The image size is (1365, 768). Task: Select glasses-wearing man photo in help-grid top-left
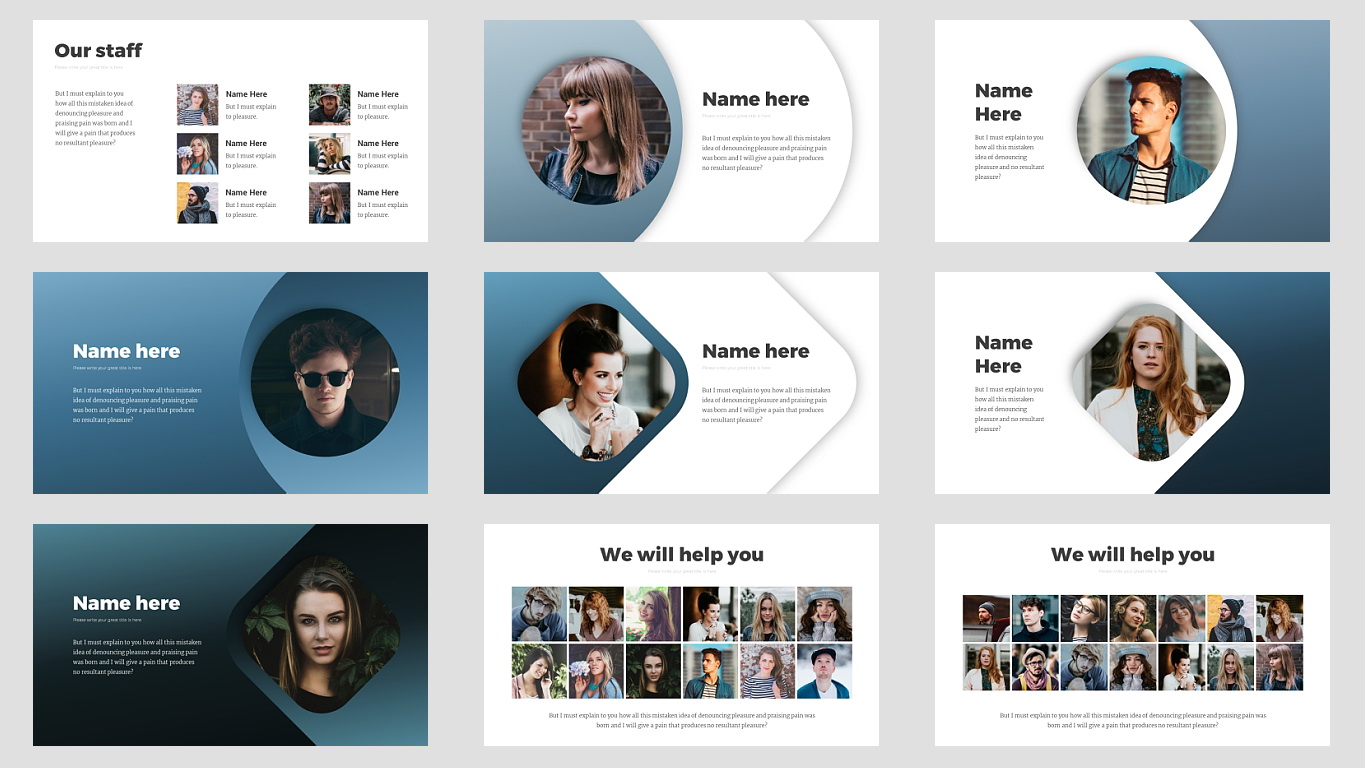pos(538,612)
